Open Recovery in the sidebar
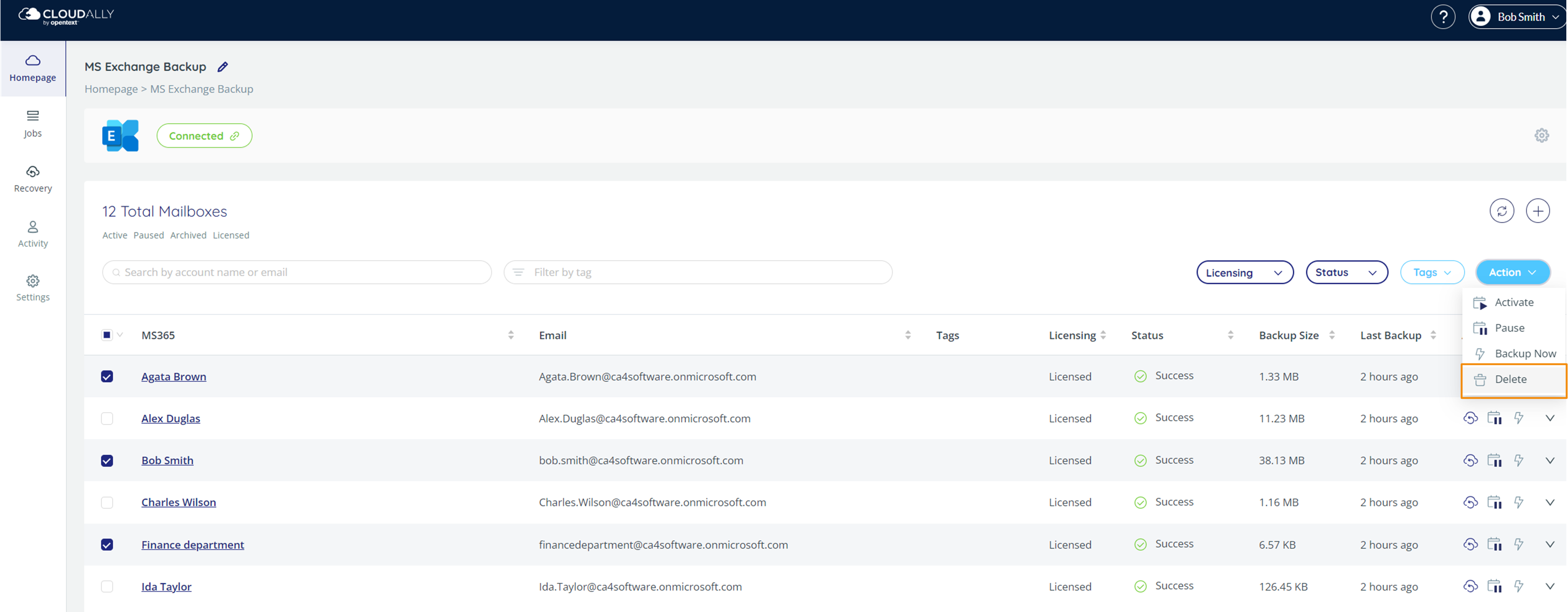This screenshot has height=612, width=1568. point(33,179)
